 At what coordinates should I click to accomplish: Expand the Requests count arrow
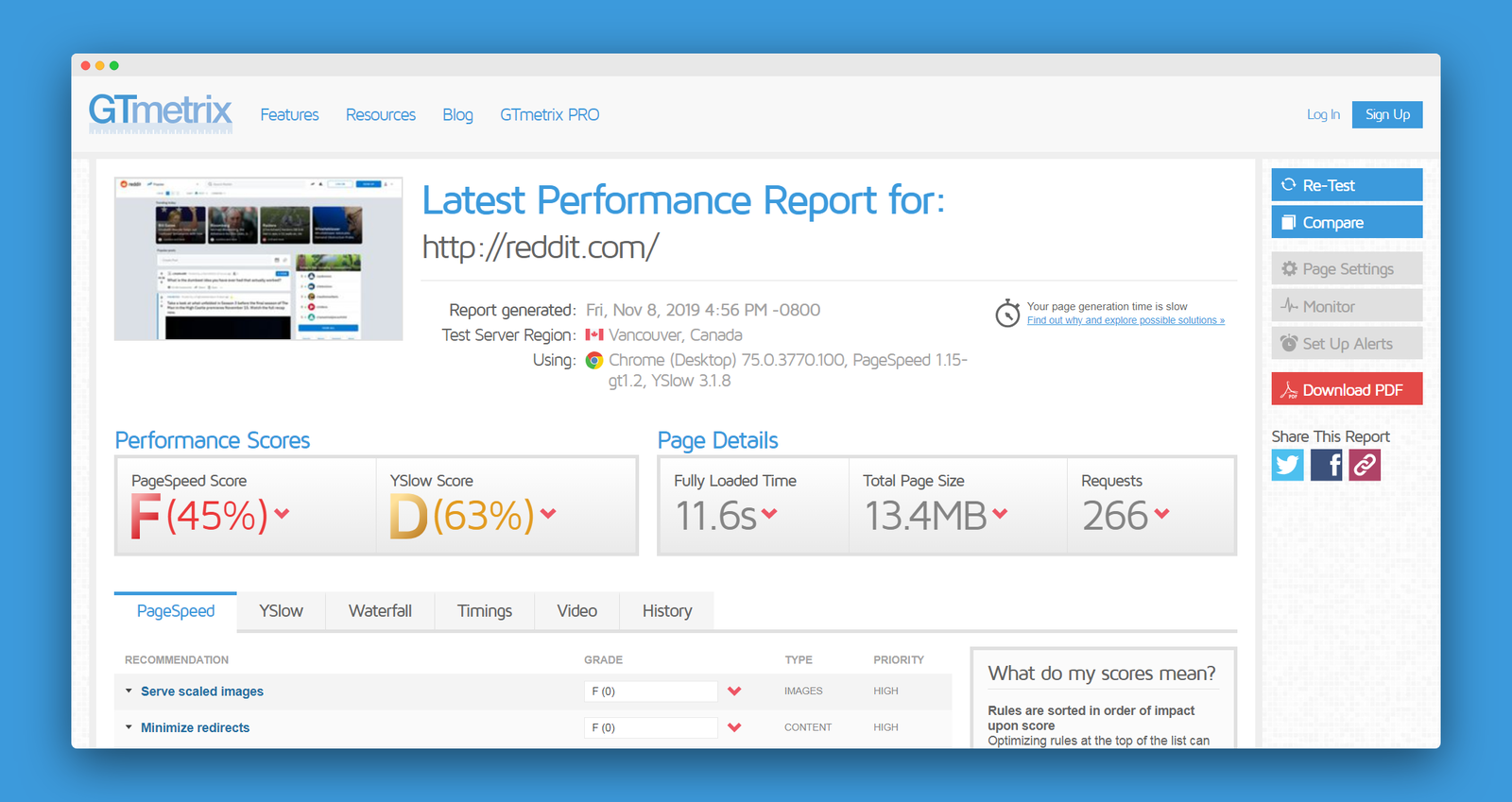point(1161,514)
